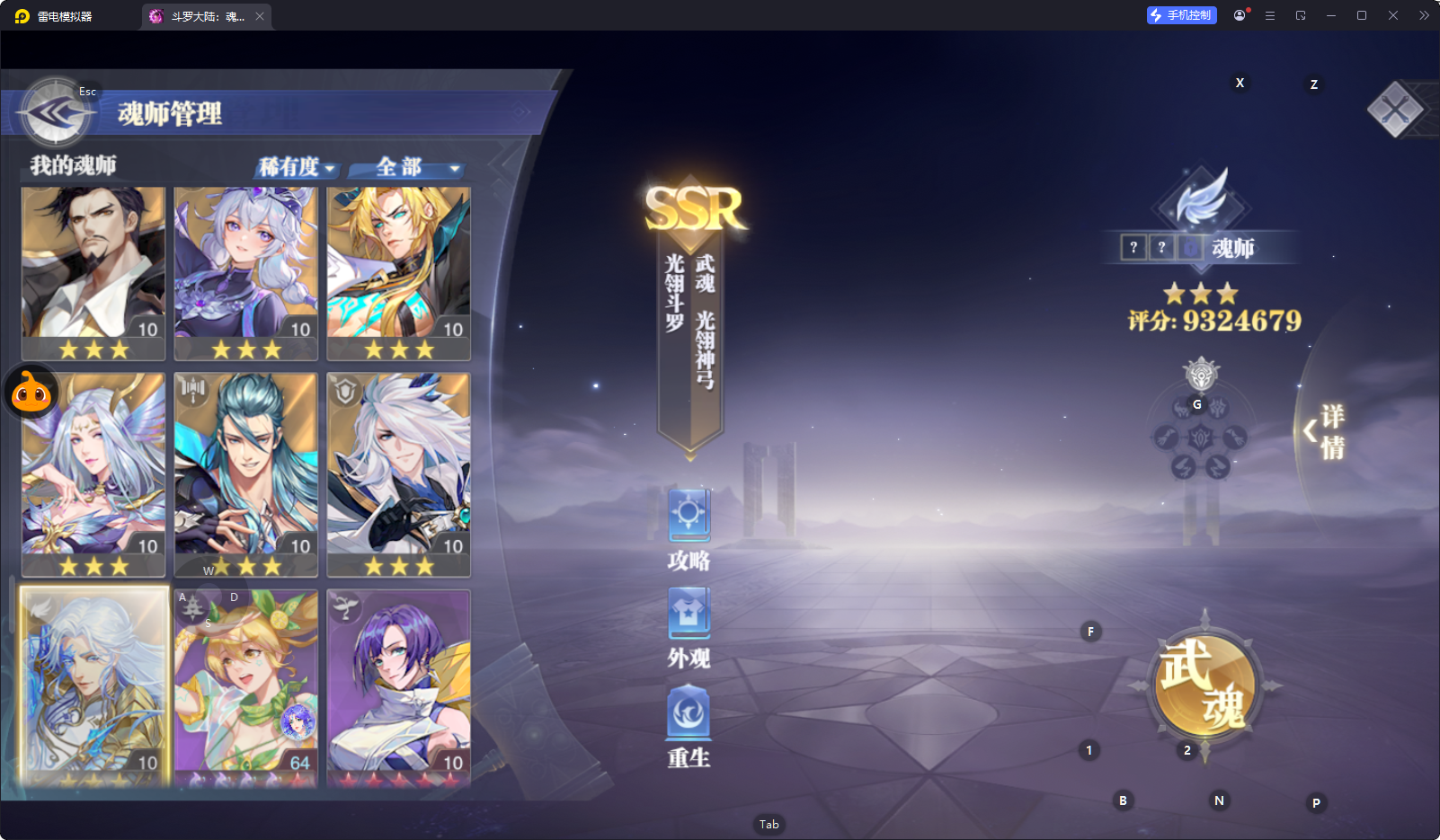Select the right arm soul bone slot
Screen dimensions: 1440x840
coord(1234,438)
